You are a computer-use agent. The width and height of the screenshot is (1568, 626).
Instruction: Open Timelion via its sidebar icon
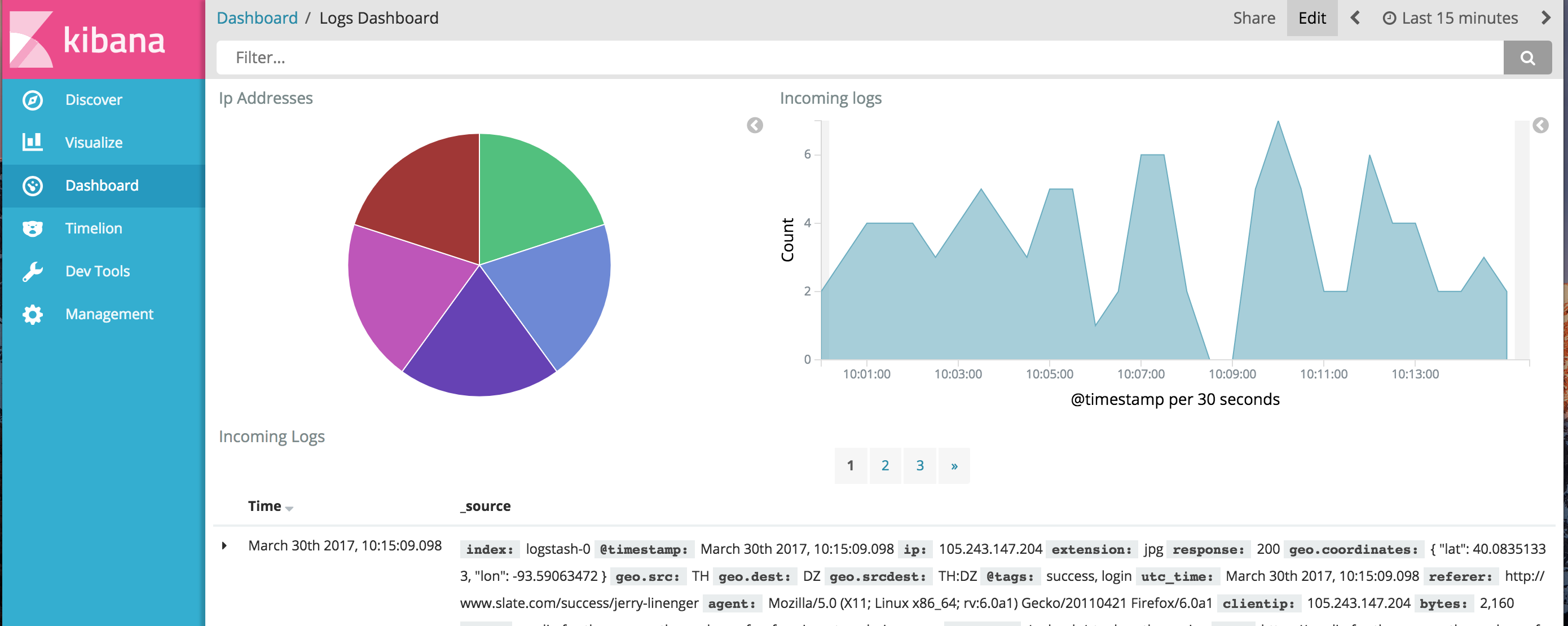[x=33, y=228]
